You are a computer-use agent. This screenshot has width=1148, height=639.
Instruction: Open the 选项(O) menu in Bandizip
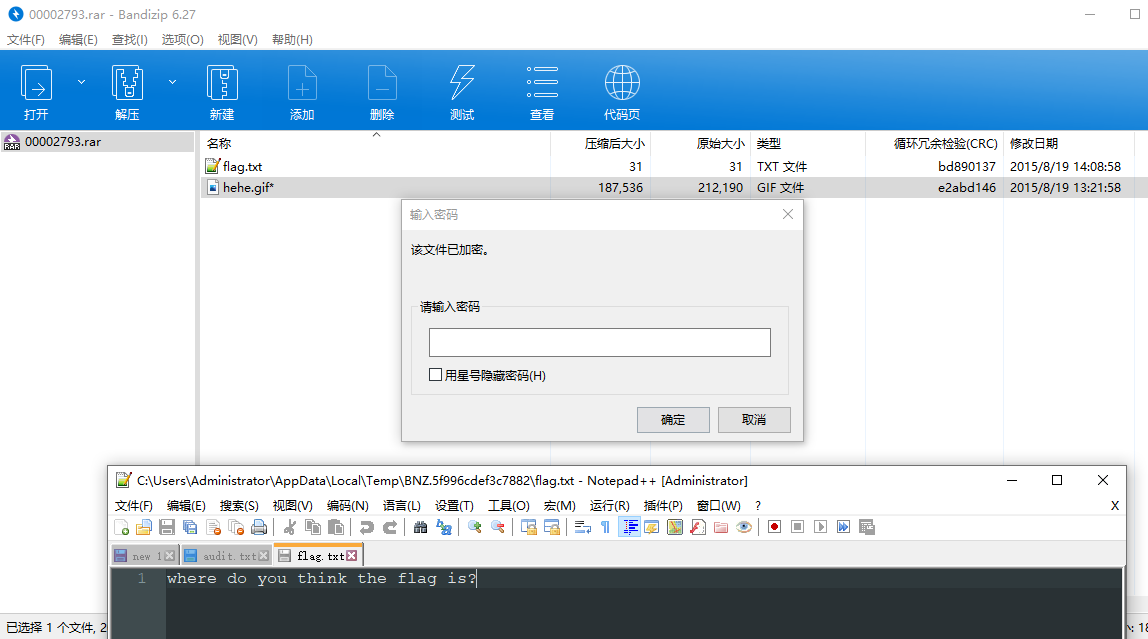(x=182, y=39)
